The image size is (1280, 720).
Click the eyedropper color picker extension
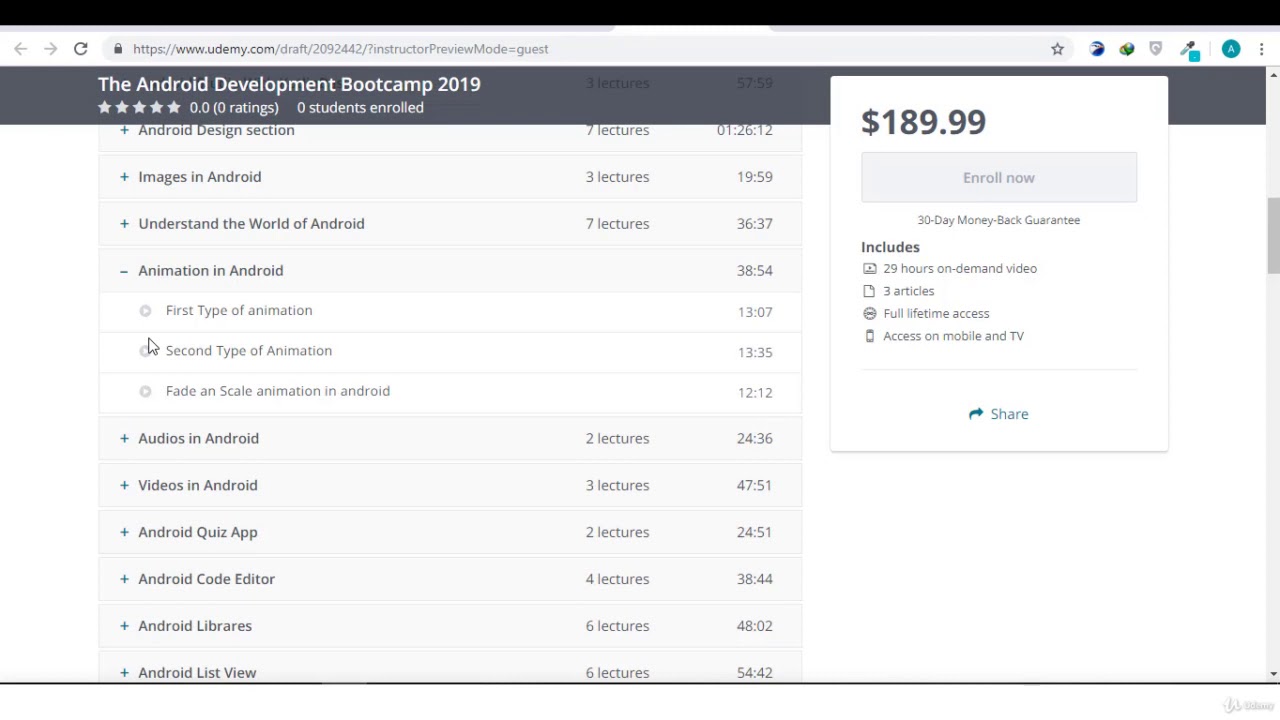coord(1188,49)
